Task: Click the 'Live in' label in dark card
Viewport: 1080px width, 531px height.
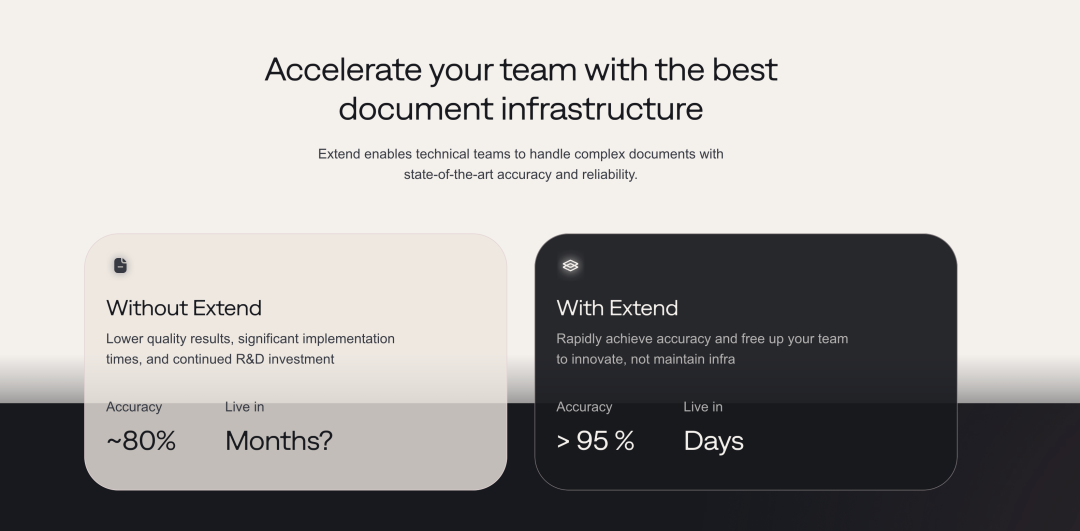Action: [703, 407]
